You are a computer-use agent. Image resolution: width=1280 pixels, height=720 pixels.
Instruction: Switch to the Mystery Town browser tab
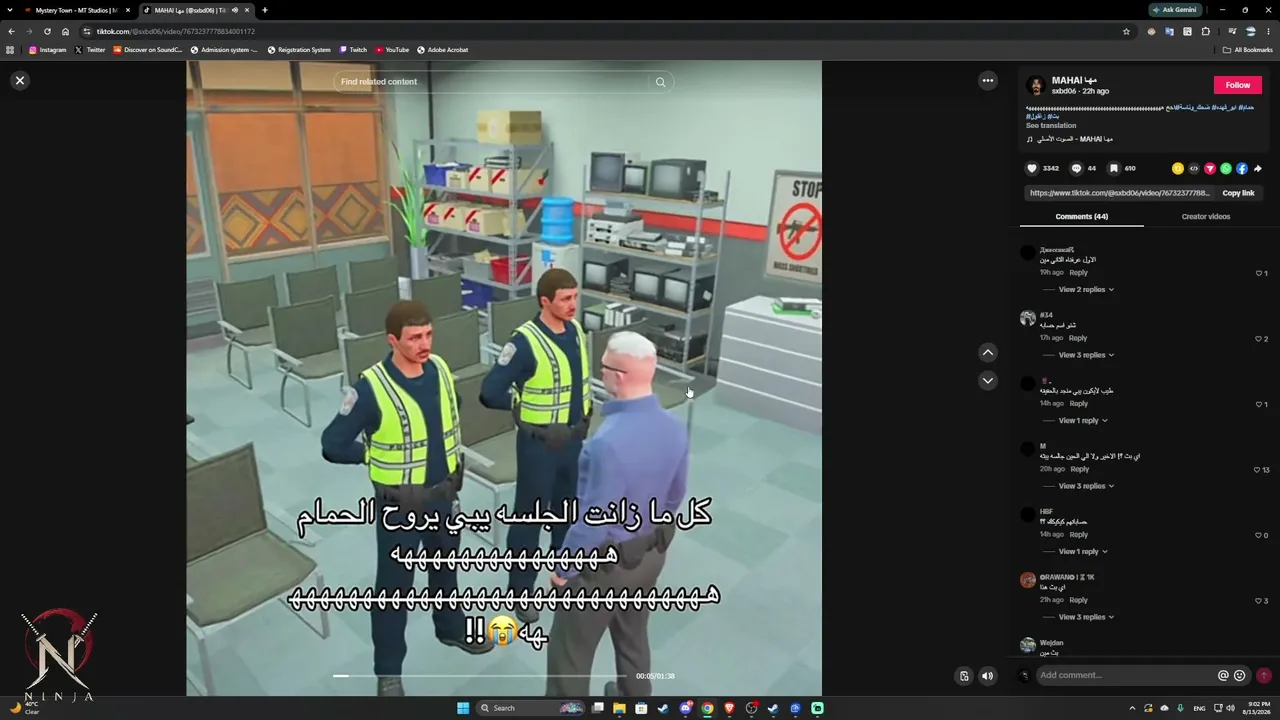(76, 10)
